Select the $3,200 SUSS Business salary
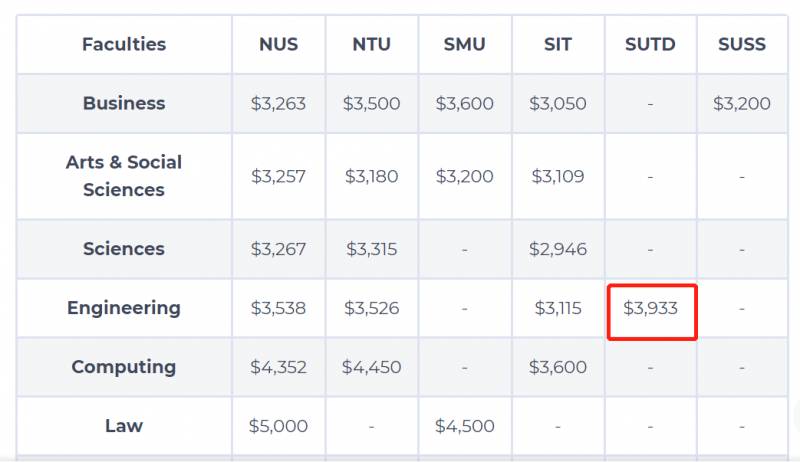 pos(742,103)
